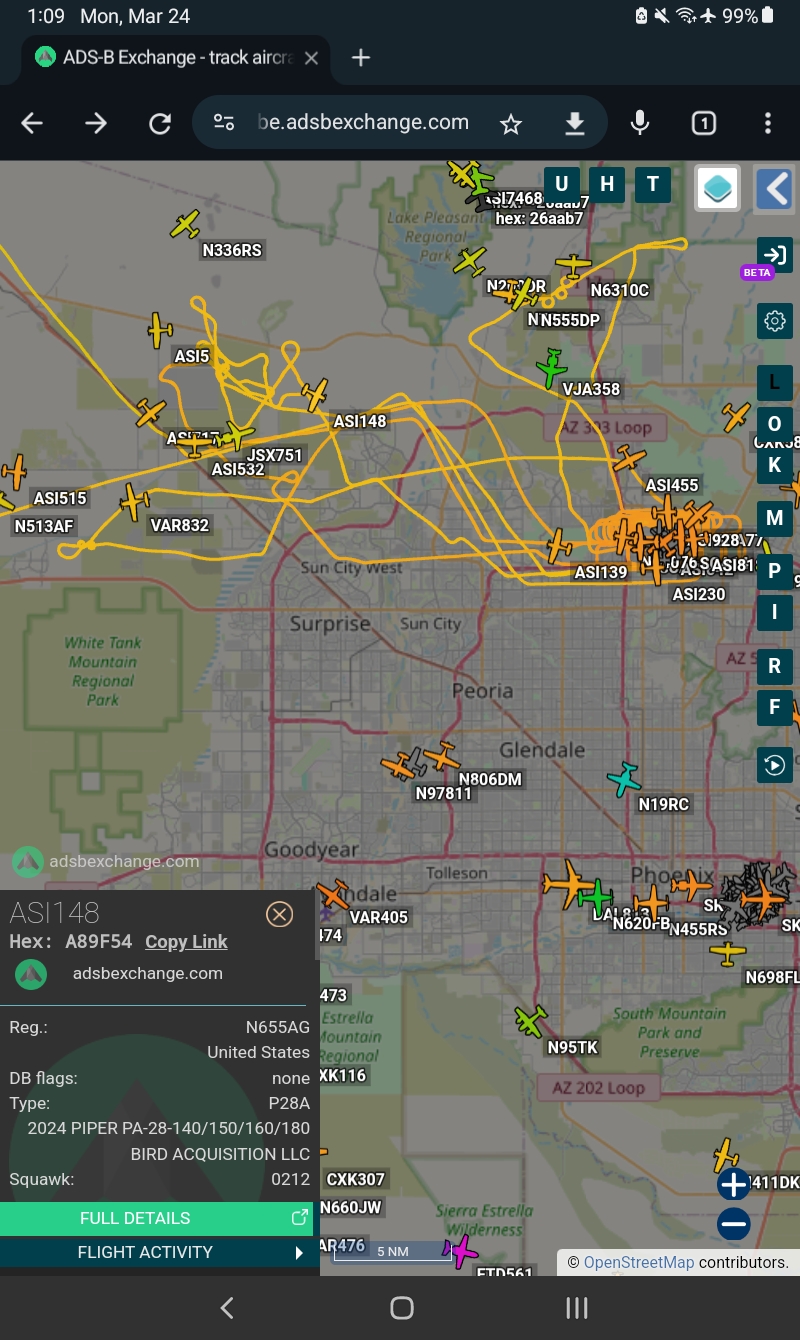The height and width of the screenshot is (1340, 800).
Task: Toggle the M map option button
Action: click(x=774, y=518)
